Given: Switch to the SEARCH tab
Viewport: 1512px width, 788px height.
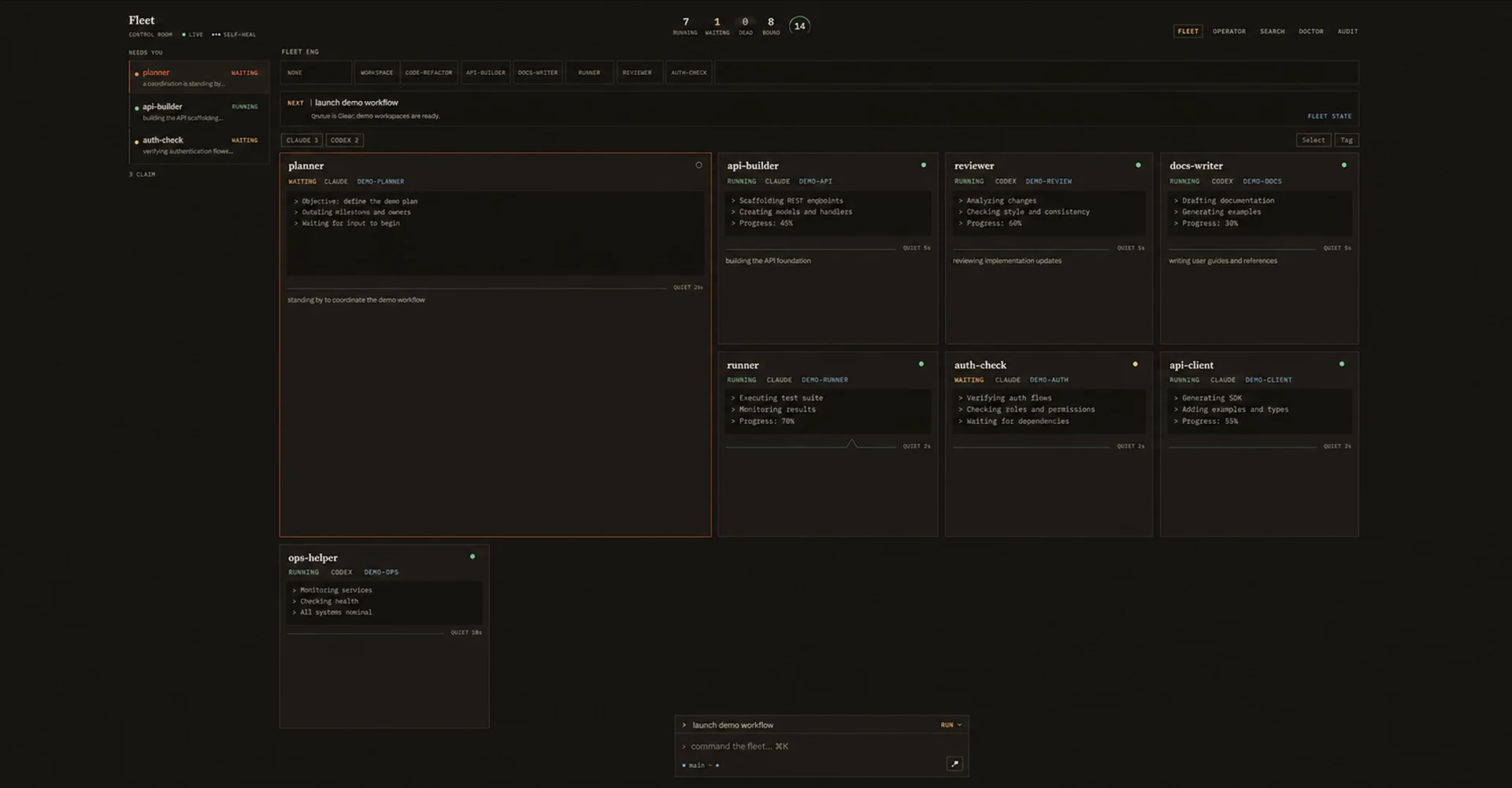Looking at the screenshot, I should [x=1272, y=32].
